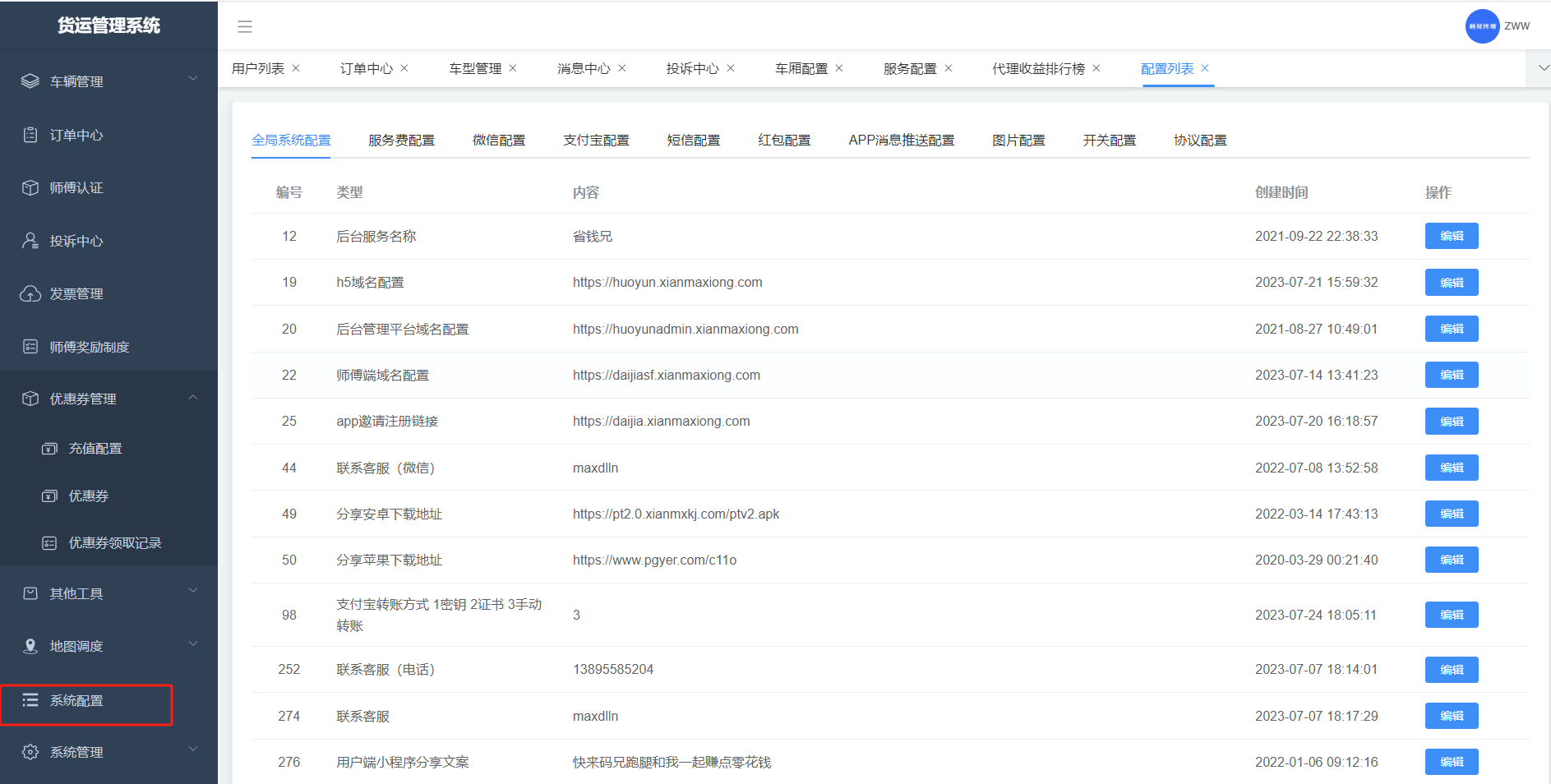The width and height of the screenshot is (1551, 784).
Task: Open the 订单中心 page tab
Action: 367,69
